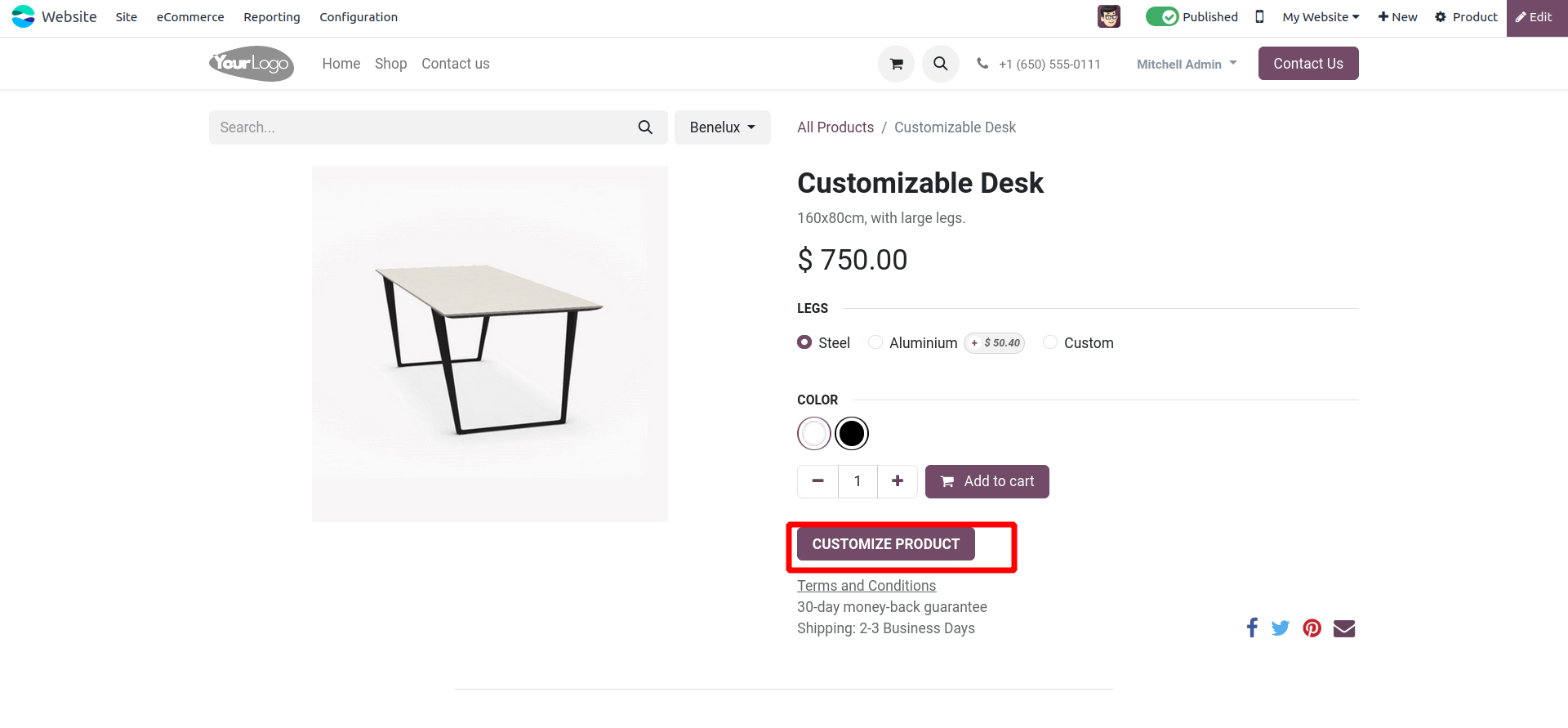Expand Mitchell Admin user menu

(1187, 64)
